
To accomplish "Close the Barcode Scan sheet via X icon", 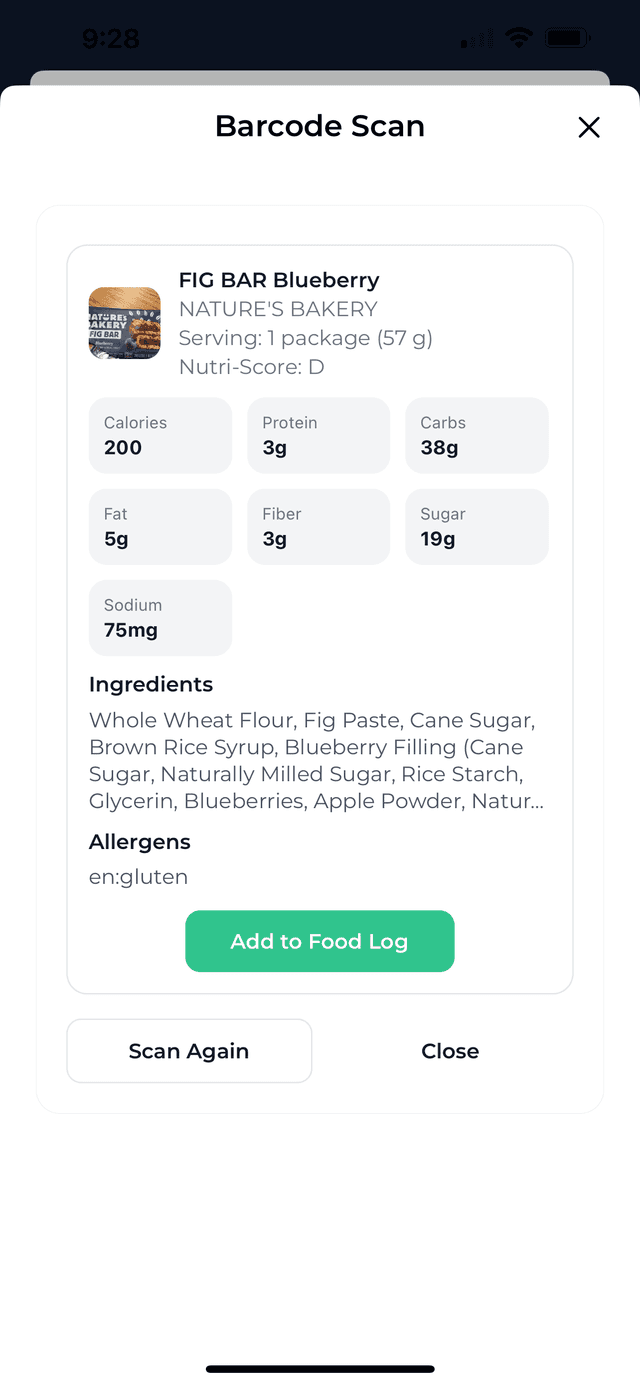I will point(589,127).
